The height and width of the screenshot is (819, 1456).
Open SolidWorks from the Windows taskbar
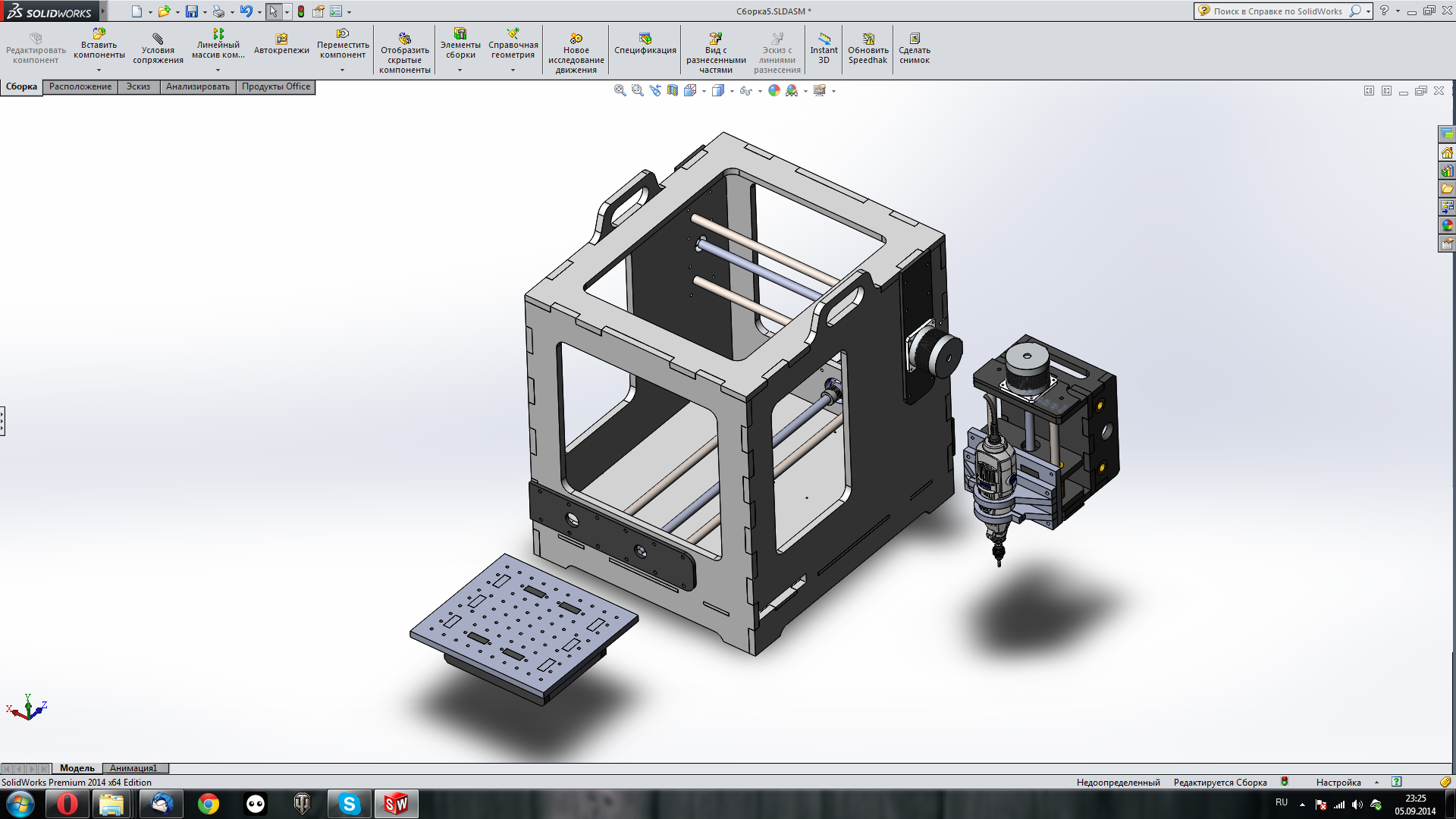point(396,804)
